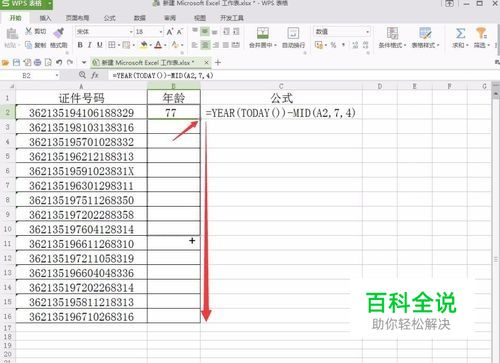Select cell with 36213519591023831X
The height and width of the screenshot is (363, 500).
(x=81, y=171)
